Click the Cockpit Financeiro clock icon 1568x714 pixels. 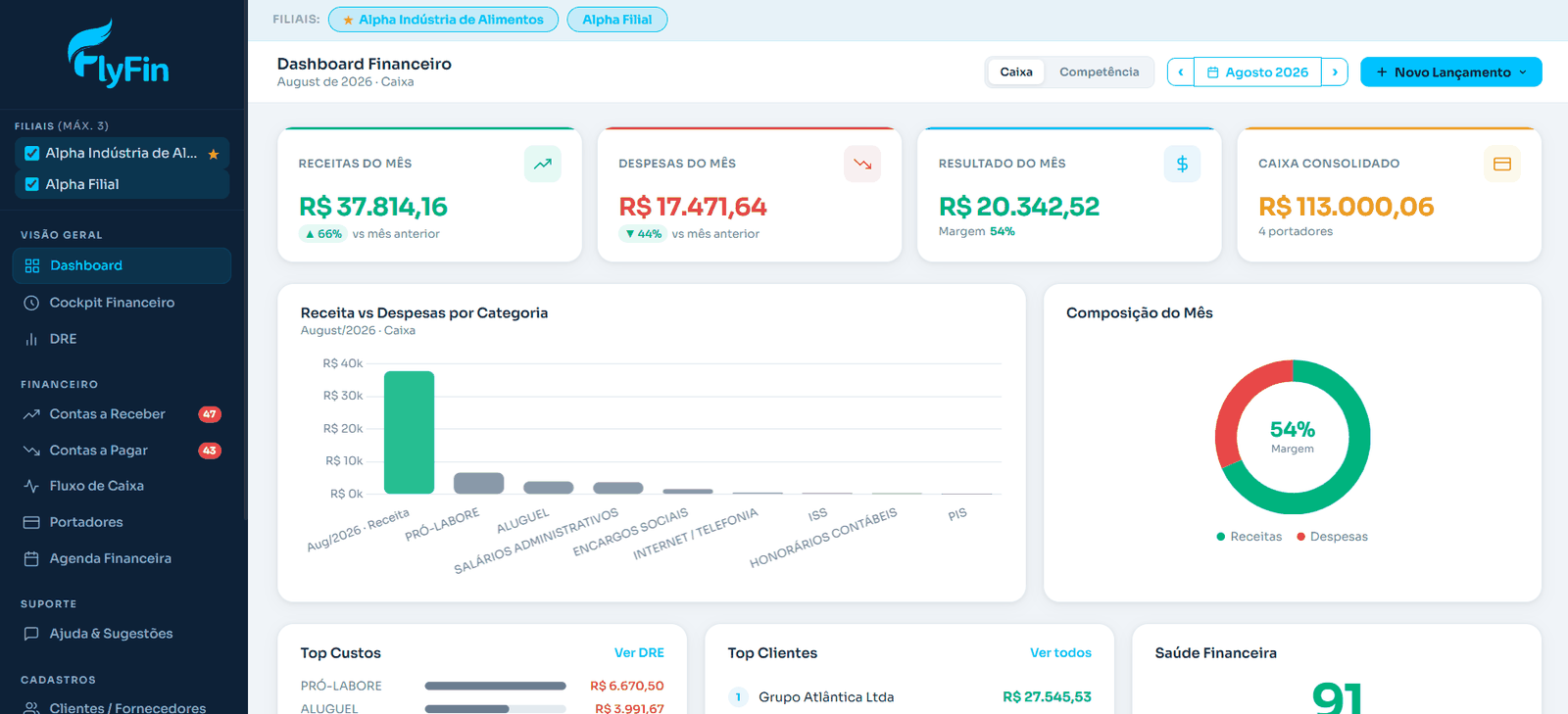click(31, 303)
